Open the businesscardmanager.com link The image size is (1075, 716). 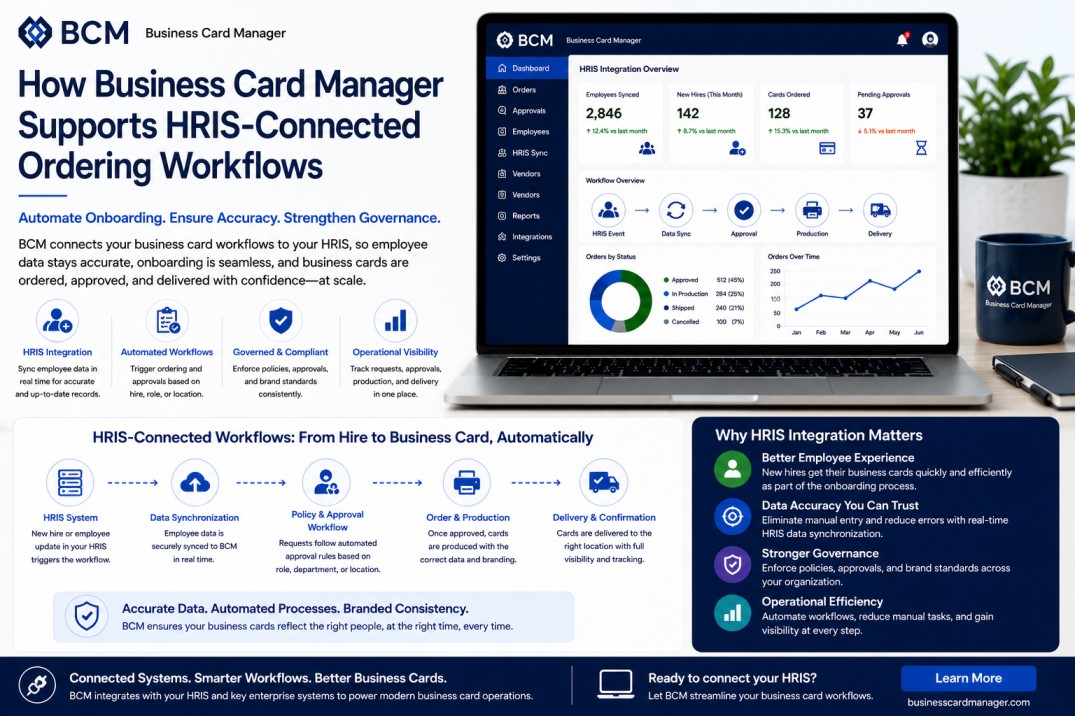click(x=968, y=702)
